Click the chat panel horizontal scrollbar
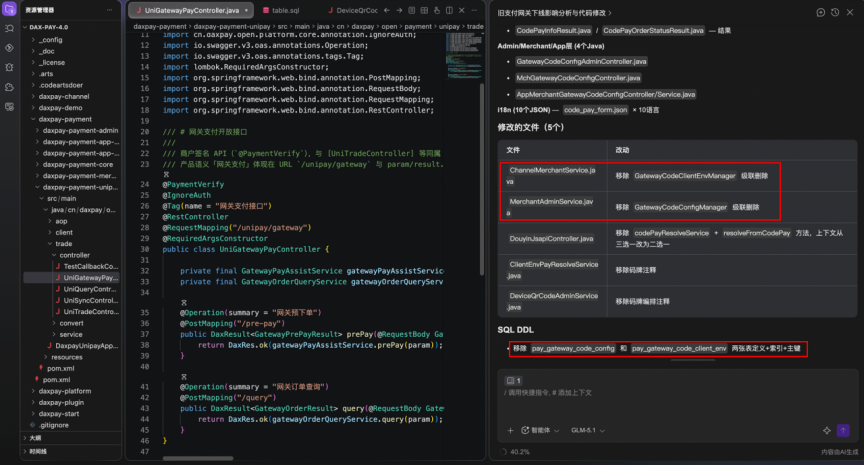Viewport: 864px width, 466px height. click(693, 360)
